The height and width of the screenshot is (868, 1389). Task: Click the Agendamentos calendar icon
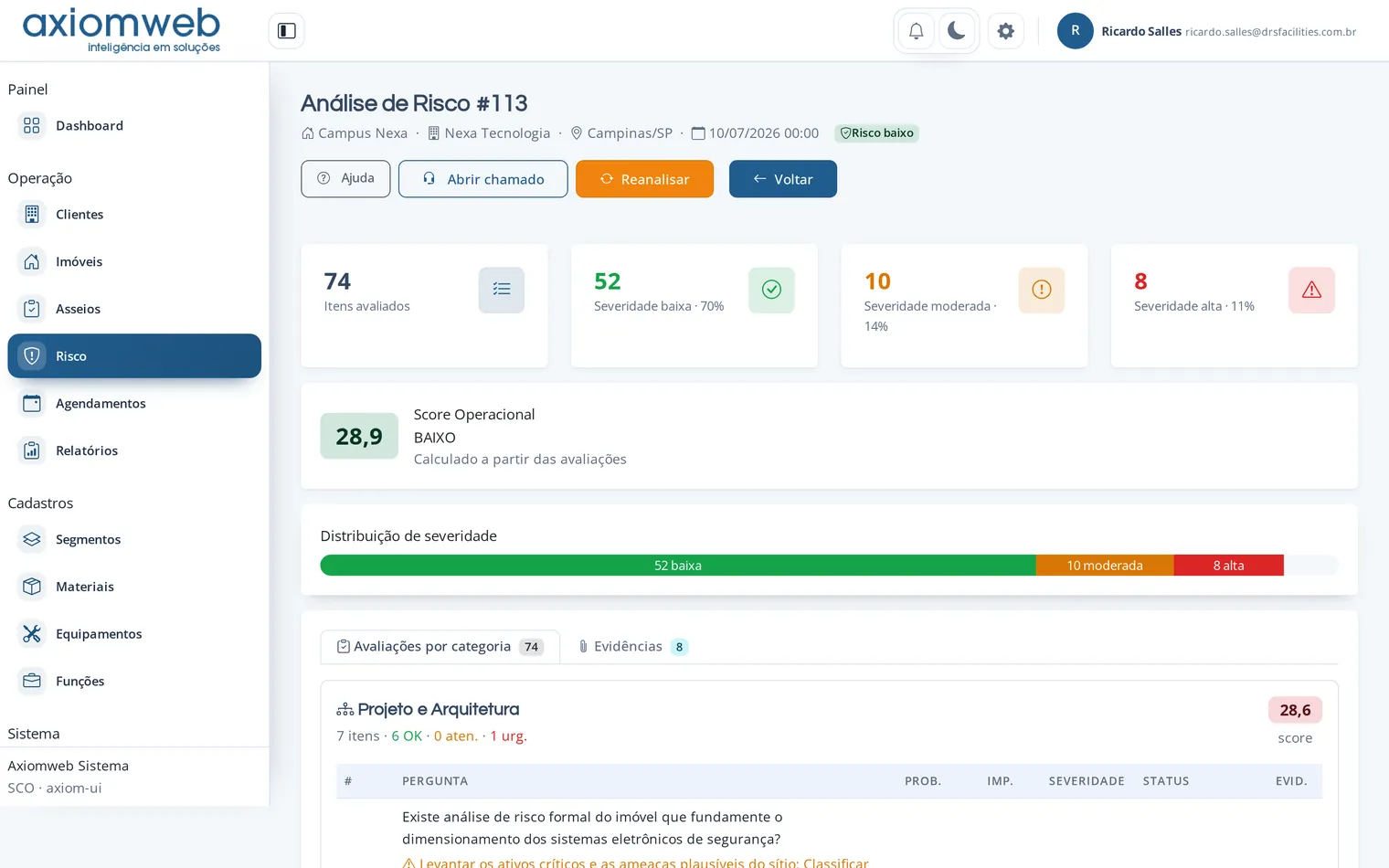[x=32, y=404]
